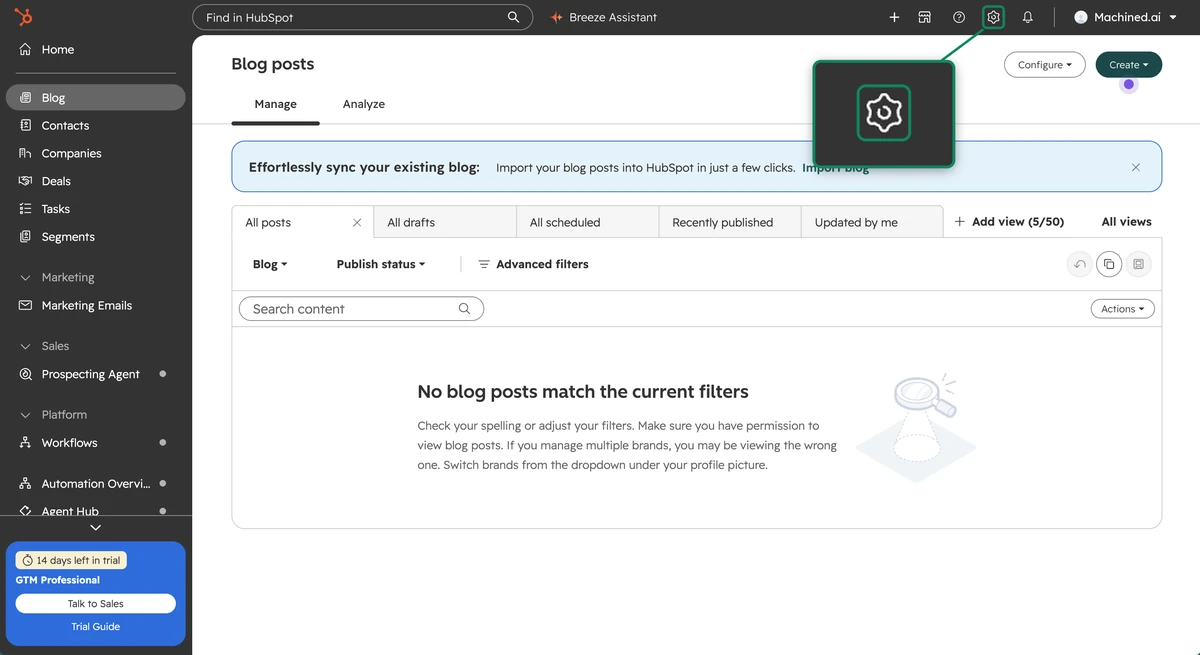
Task: Open the Machined.ai account menu
Action: click(x=1124, y=17)
